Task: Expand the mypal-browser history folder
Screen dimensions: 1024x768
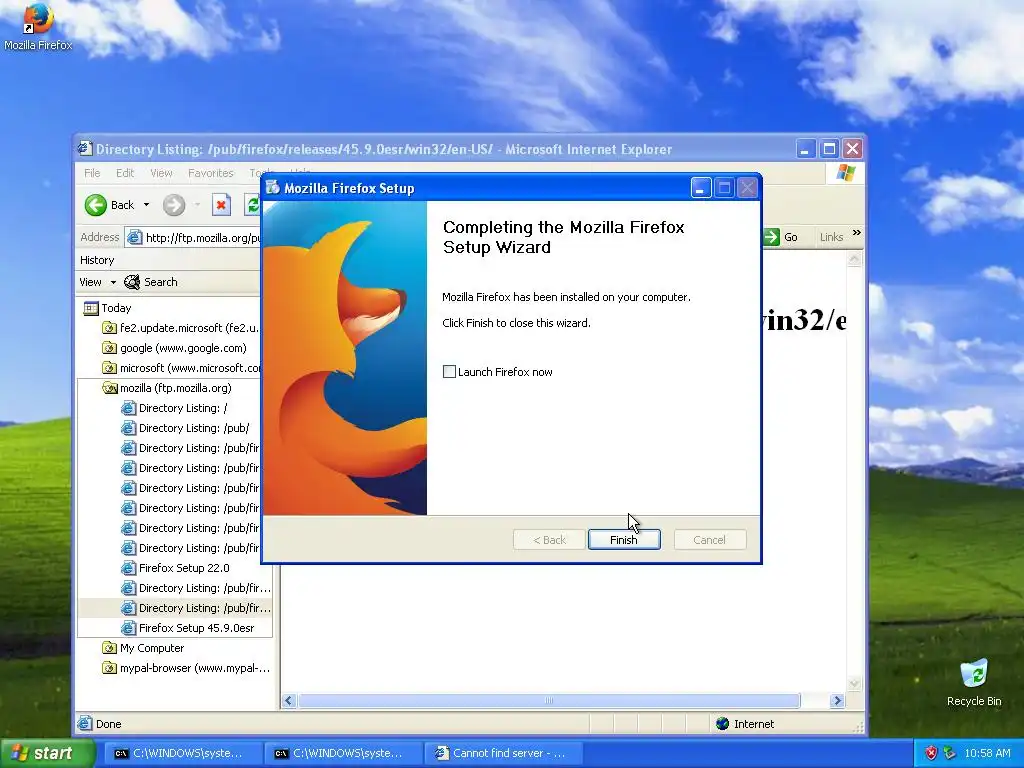Action: coord(186,668)
